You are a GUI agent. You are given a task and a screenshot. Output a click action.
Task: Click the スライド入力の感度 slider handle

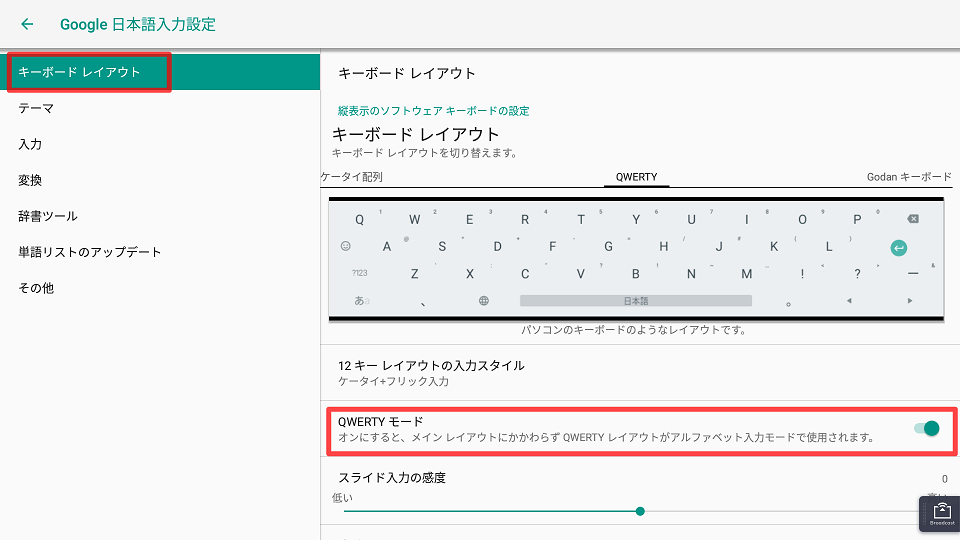(640, 511)
